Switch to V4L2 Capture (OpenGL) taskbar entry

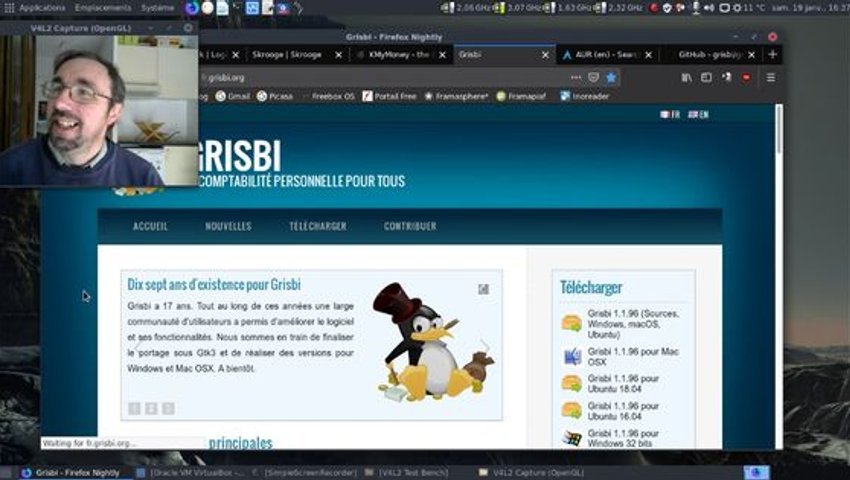[532, 473]
